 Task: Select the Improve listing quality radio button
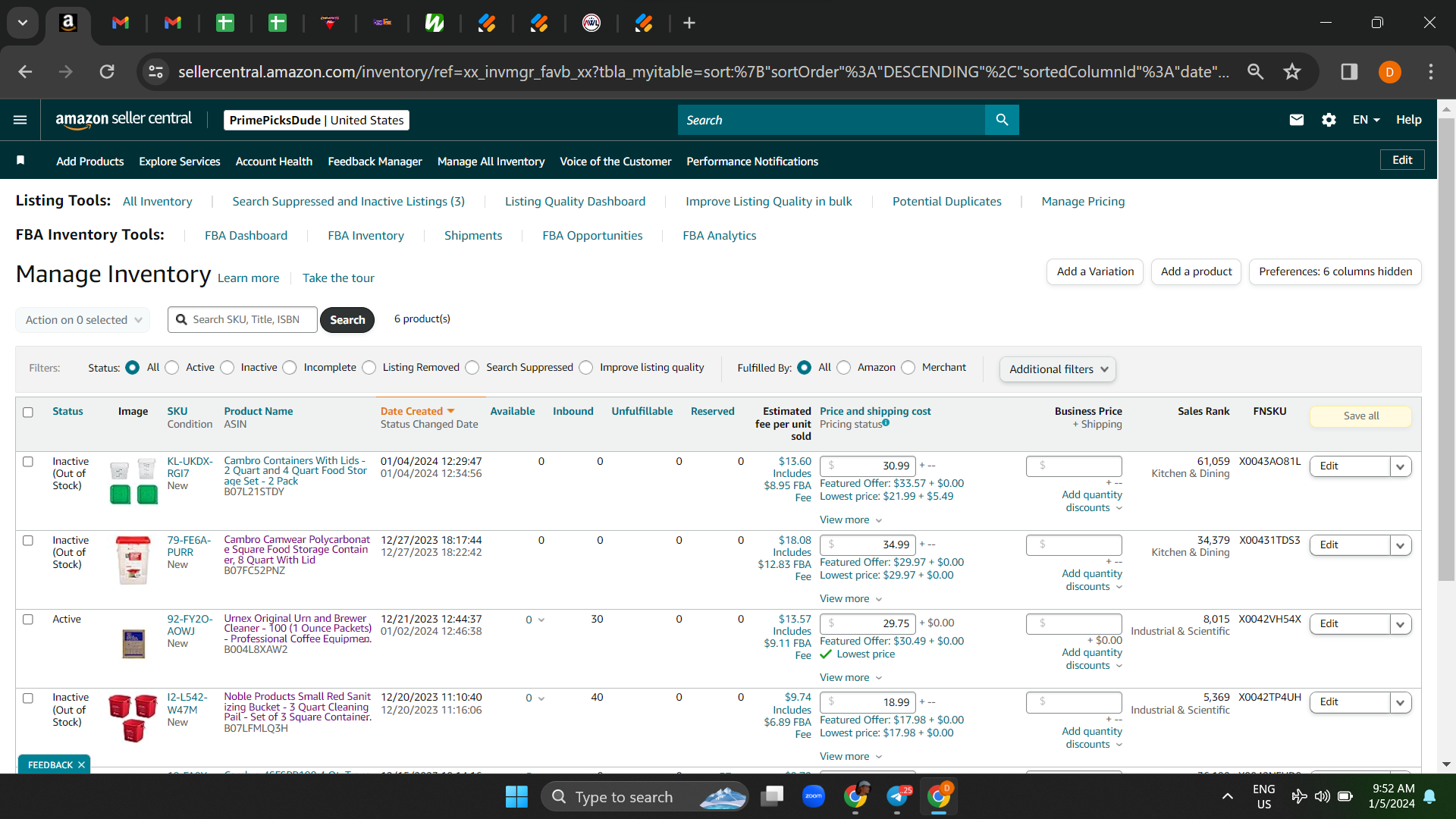(586, 368)
